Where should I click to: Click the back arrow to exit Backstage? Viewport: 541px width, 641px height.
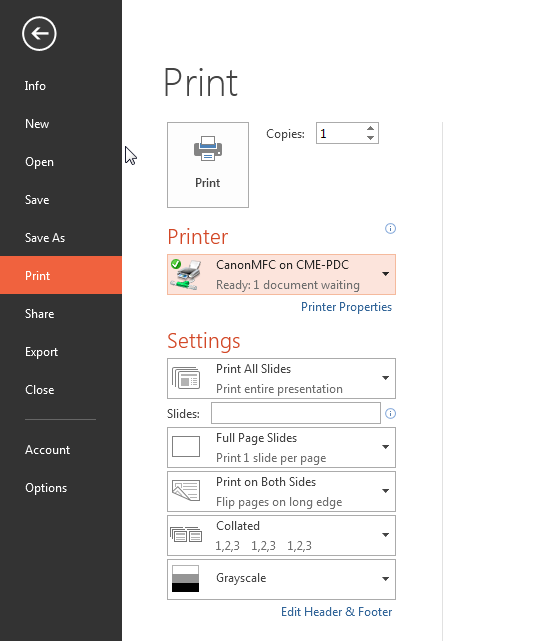click(39, 34)
